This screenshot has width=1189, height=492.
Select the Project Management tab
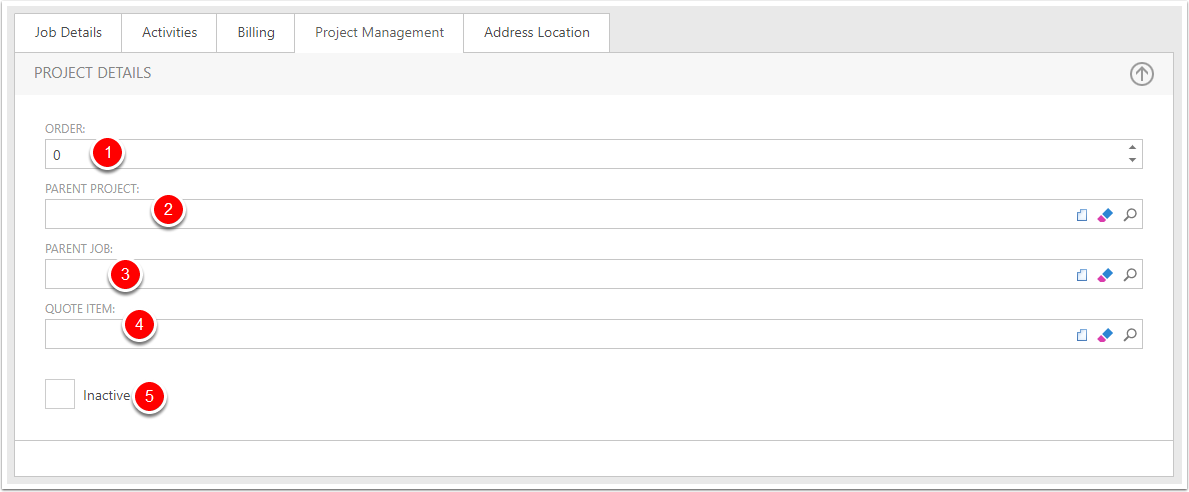[379, 32]
